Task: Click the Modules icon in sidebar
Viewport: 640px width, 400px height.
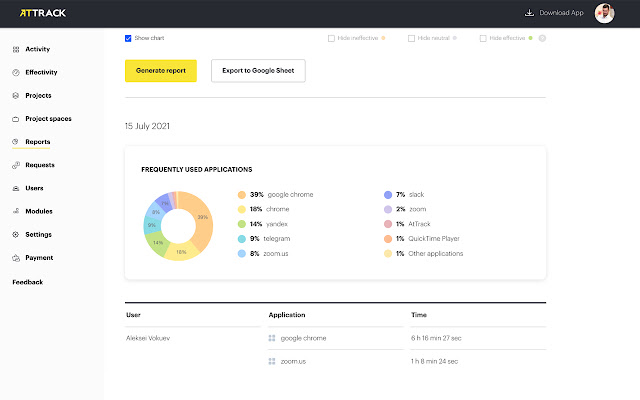Action: 16,211
